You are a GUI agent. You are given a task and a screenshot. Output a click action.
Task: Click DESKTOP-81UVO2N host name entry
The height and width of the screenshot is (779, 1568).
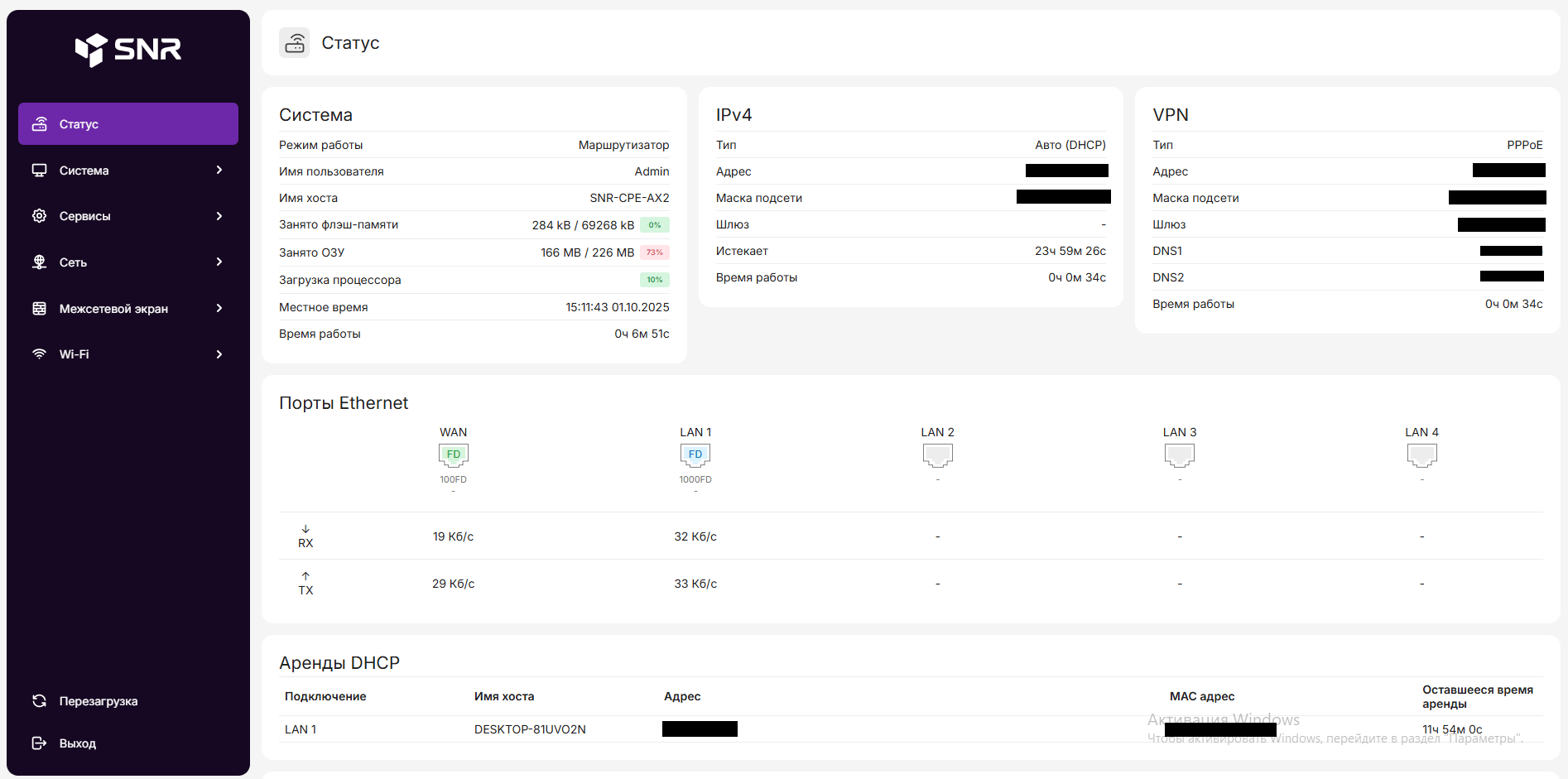tap(530, 729)
